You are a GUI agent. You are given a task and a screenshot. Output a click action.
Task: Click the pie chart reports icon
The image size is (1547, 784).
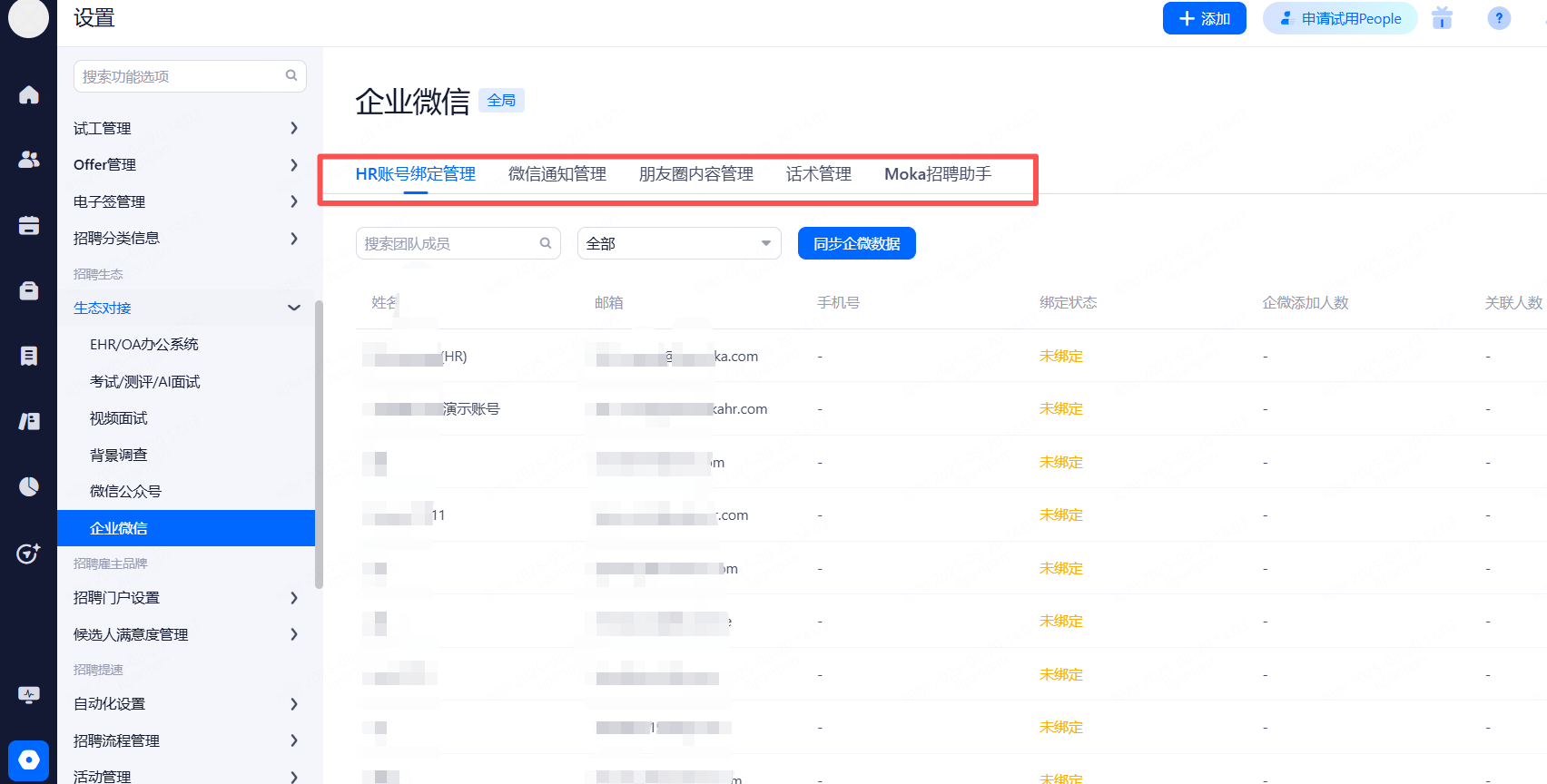[x=29, y=487]
